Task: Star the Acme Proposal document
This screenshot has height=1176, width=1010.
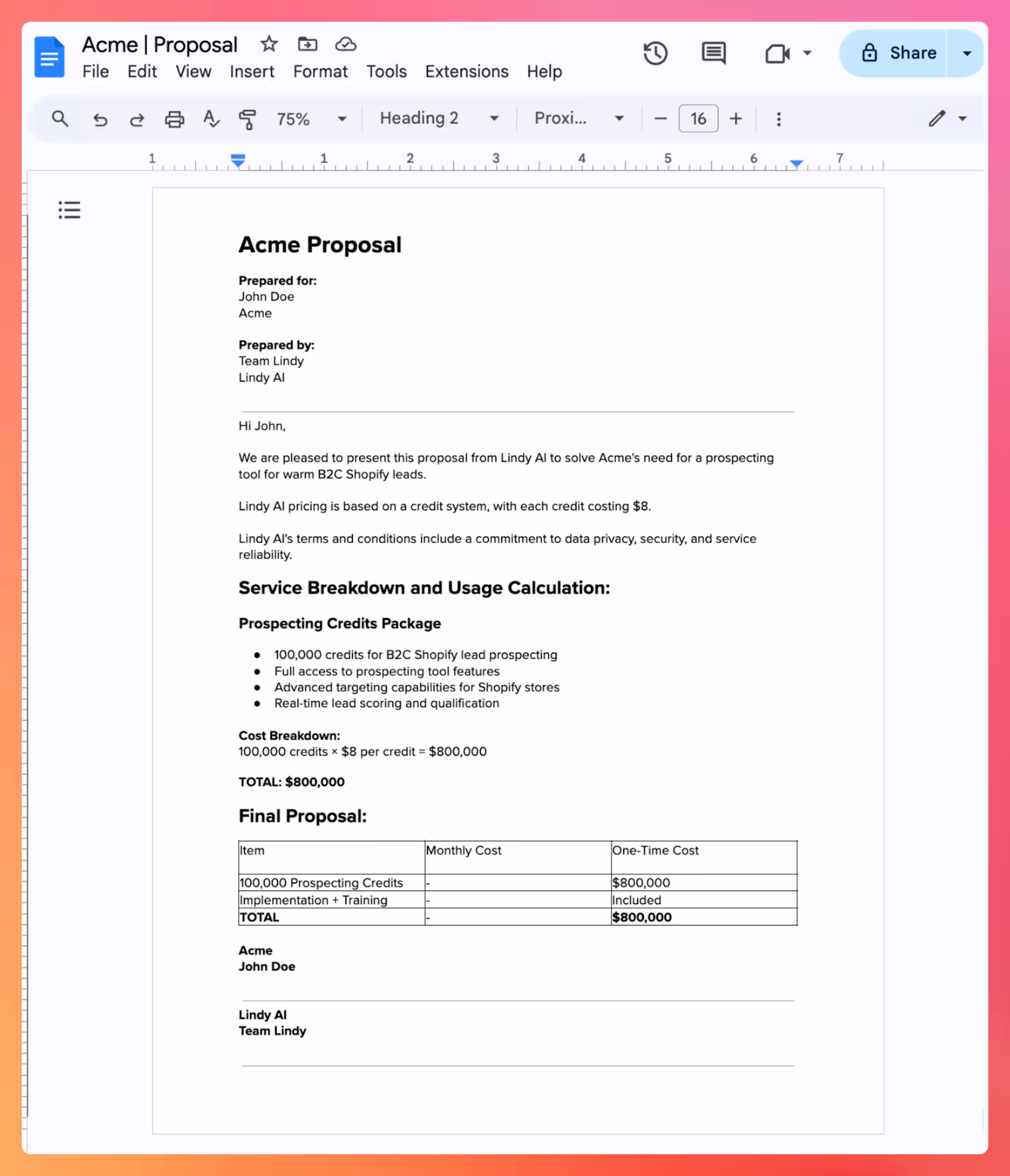Action: point(269,44)
